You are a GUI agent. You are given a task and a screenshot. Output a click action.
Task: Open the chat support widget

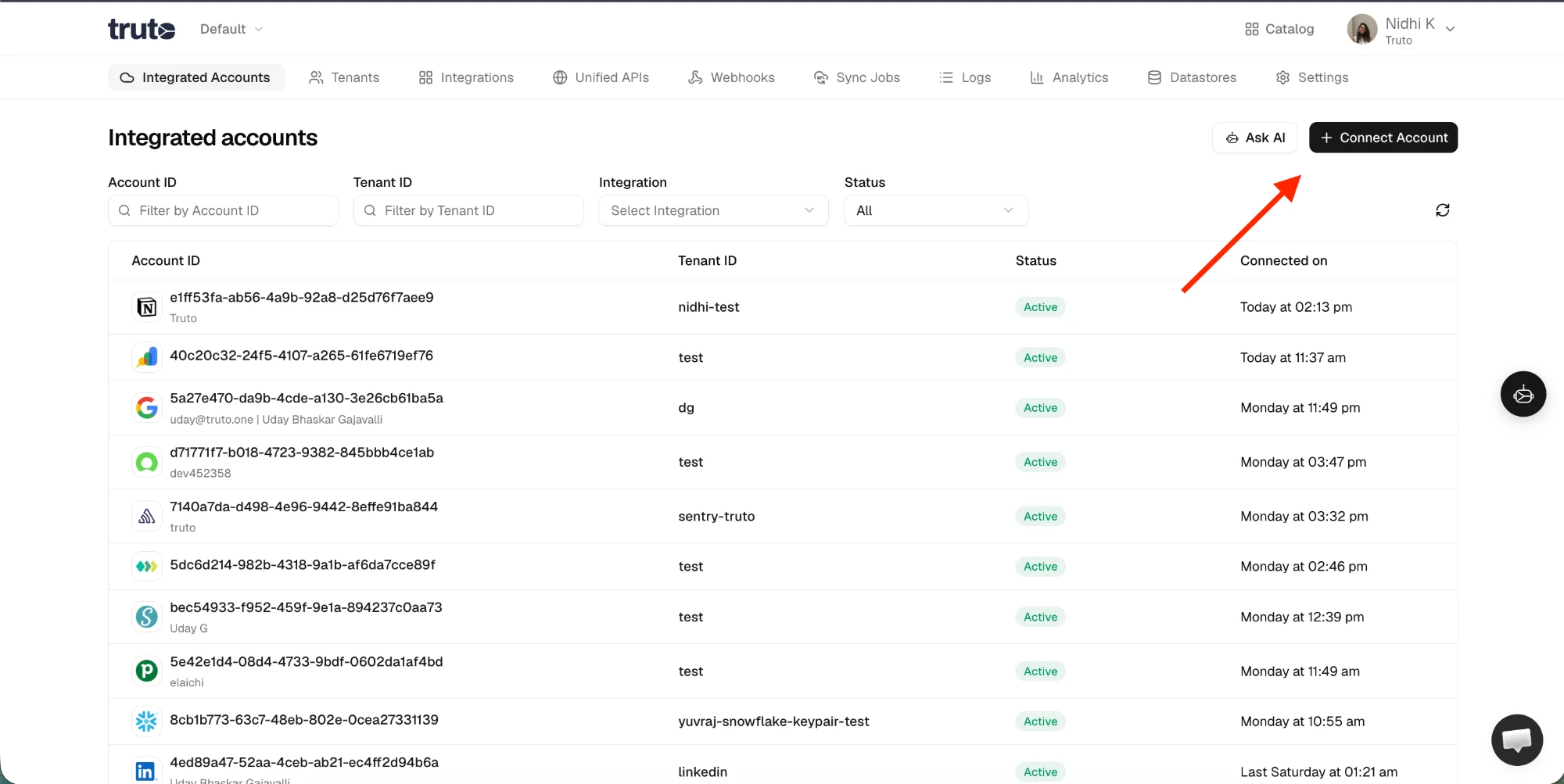click(x=1517, y=739)
